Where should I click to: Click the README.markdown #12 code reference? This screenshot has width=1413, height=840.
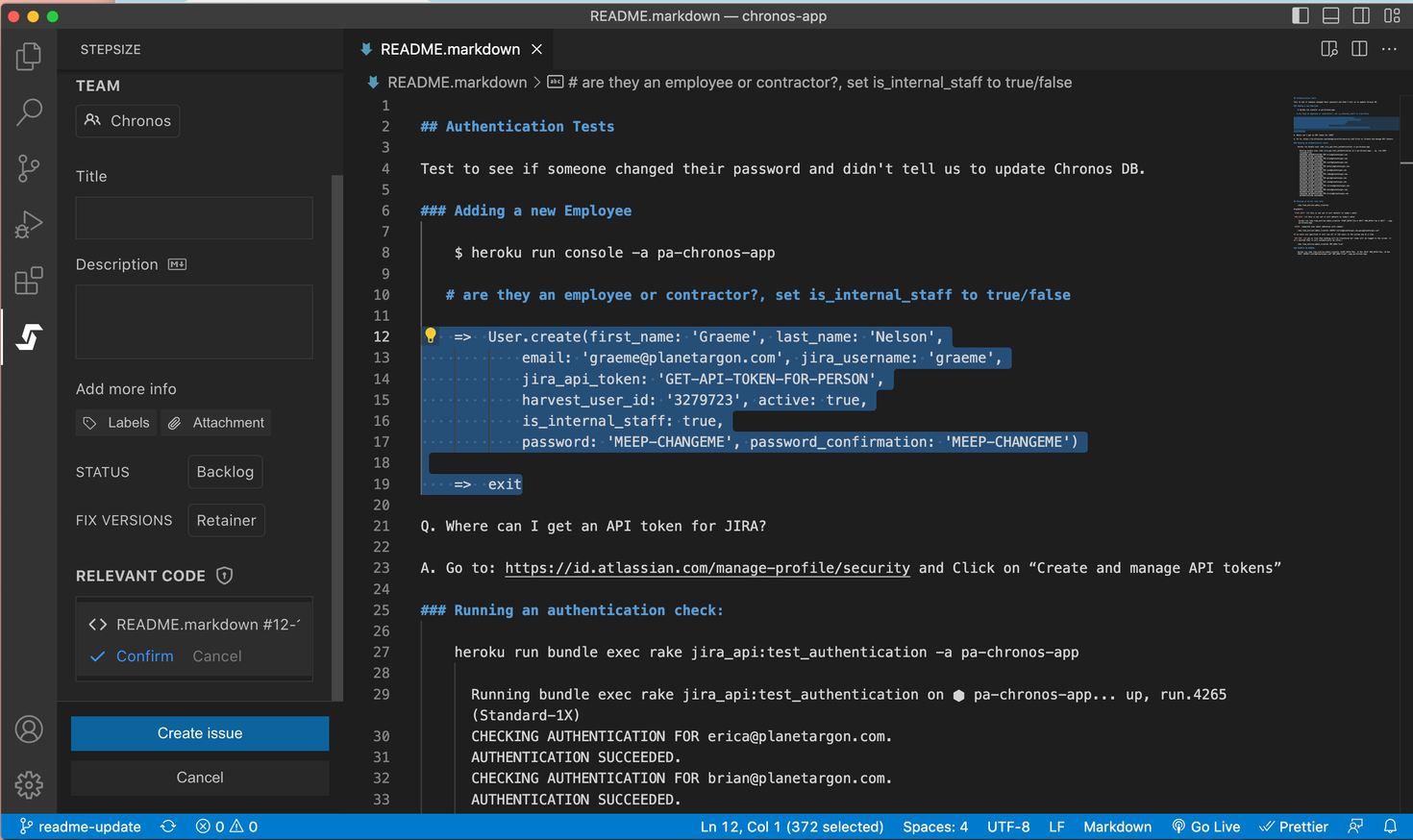[x=194, y=625]
